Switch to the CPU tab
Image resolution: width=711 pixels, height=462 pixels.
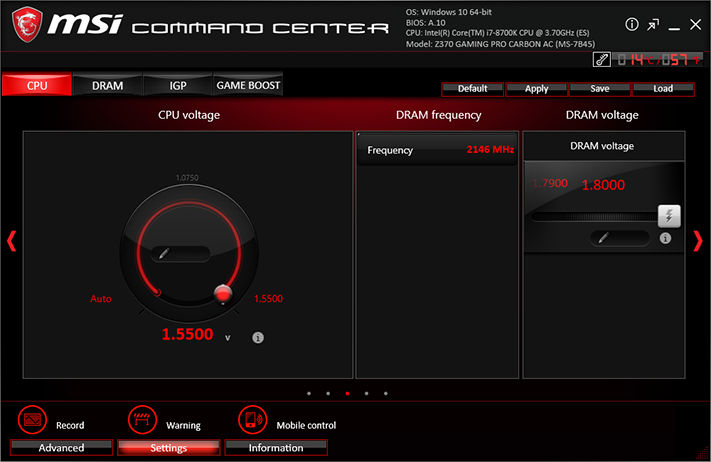(37, 85)
